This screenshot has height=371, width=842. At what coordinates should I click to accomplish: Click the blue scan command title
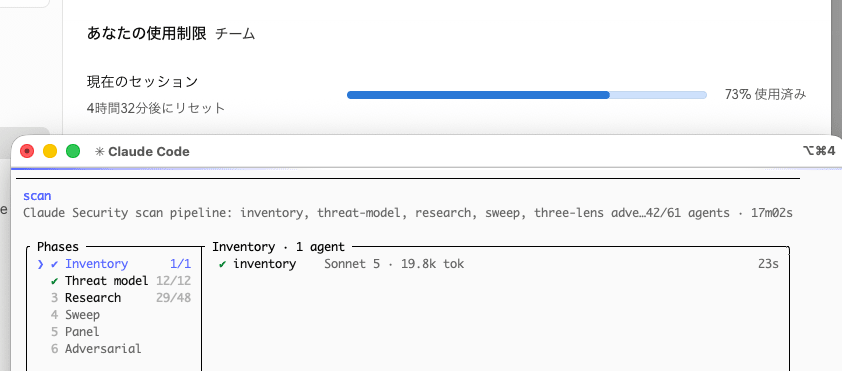click(37, 196)
